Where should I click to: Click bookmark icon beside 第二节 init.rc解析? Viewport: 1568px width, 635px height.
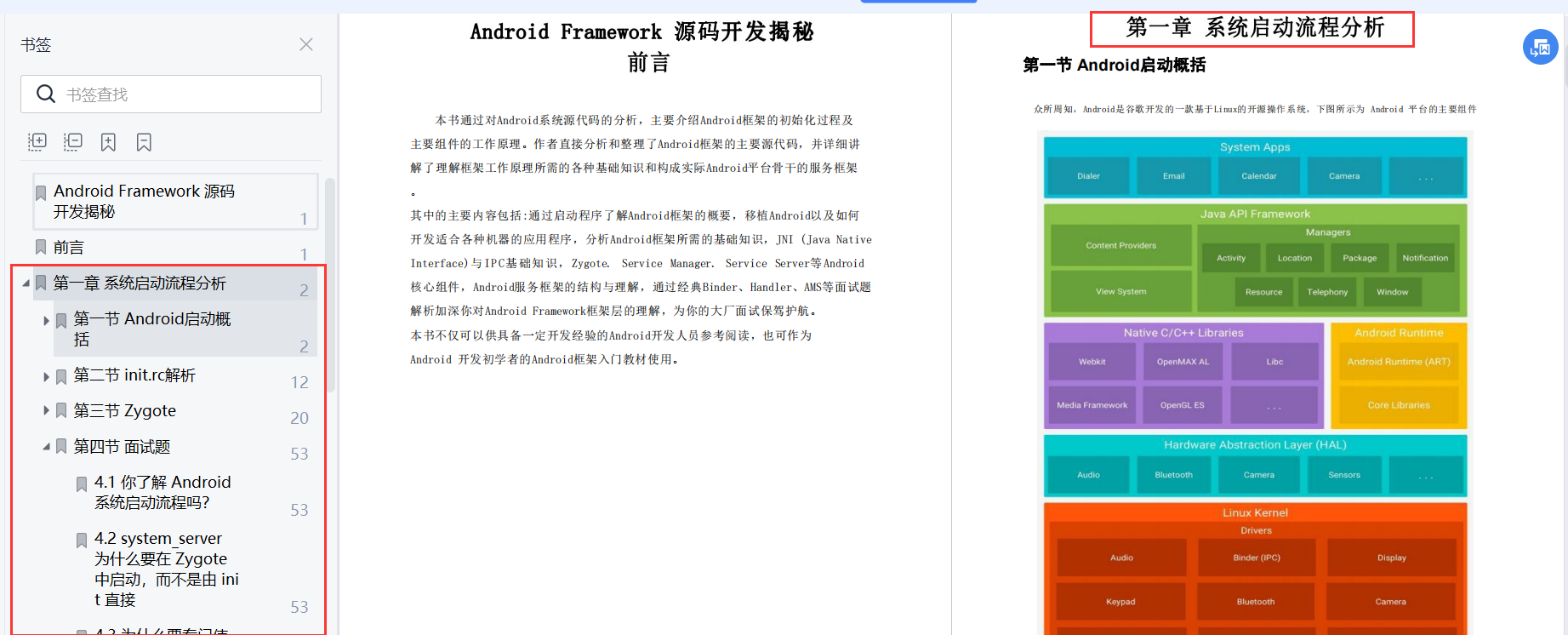(x=61, y=376)
